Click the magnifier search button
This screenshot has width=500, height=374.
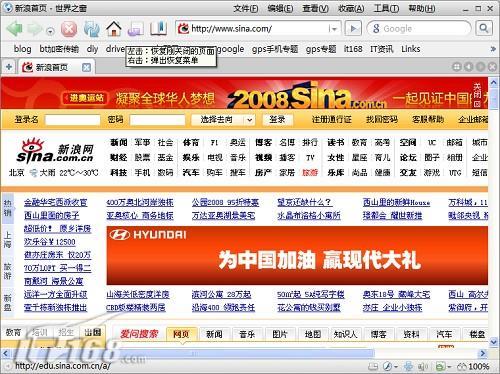tap(484, 29)
